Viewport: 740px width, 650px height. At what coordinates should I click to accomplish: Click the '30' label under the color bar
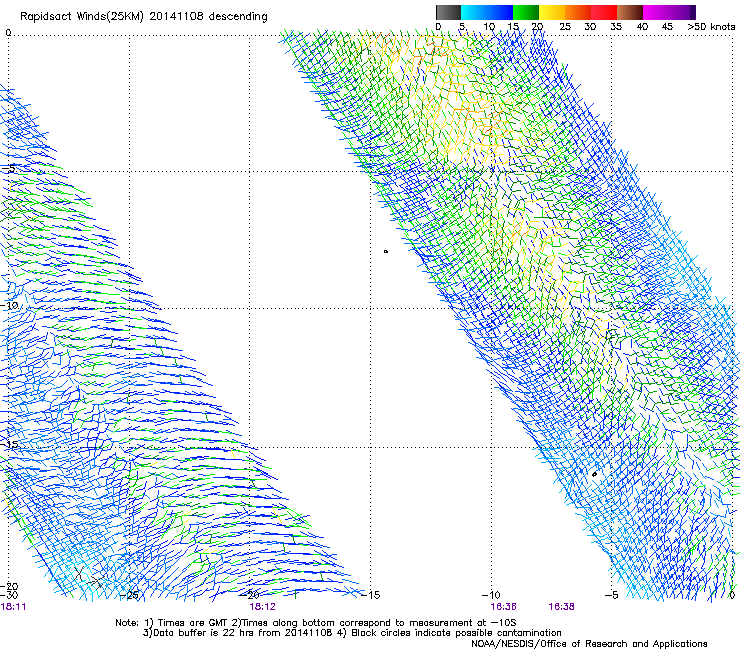[x=590, y=27]
